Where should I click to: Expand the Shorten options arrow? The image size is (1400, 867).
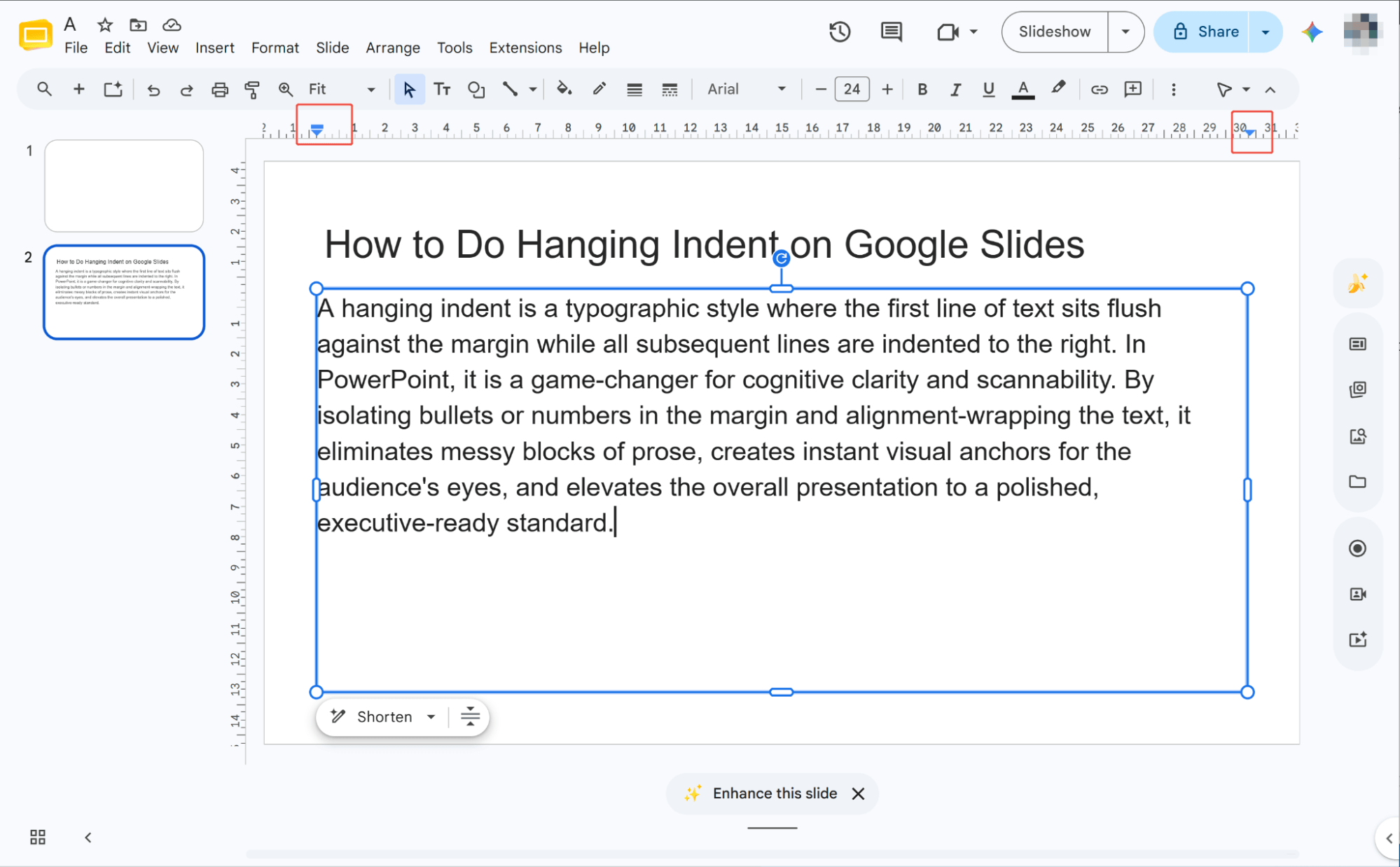431,716
